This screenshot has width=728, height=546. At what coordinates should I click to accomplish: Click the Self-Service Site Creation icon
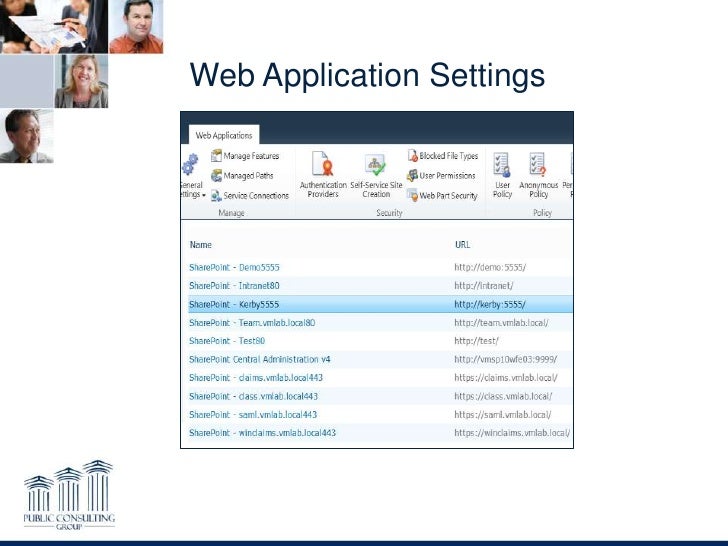pos(376,165)
